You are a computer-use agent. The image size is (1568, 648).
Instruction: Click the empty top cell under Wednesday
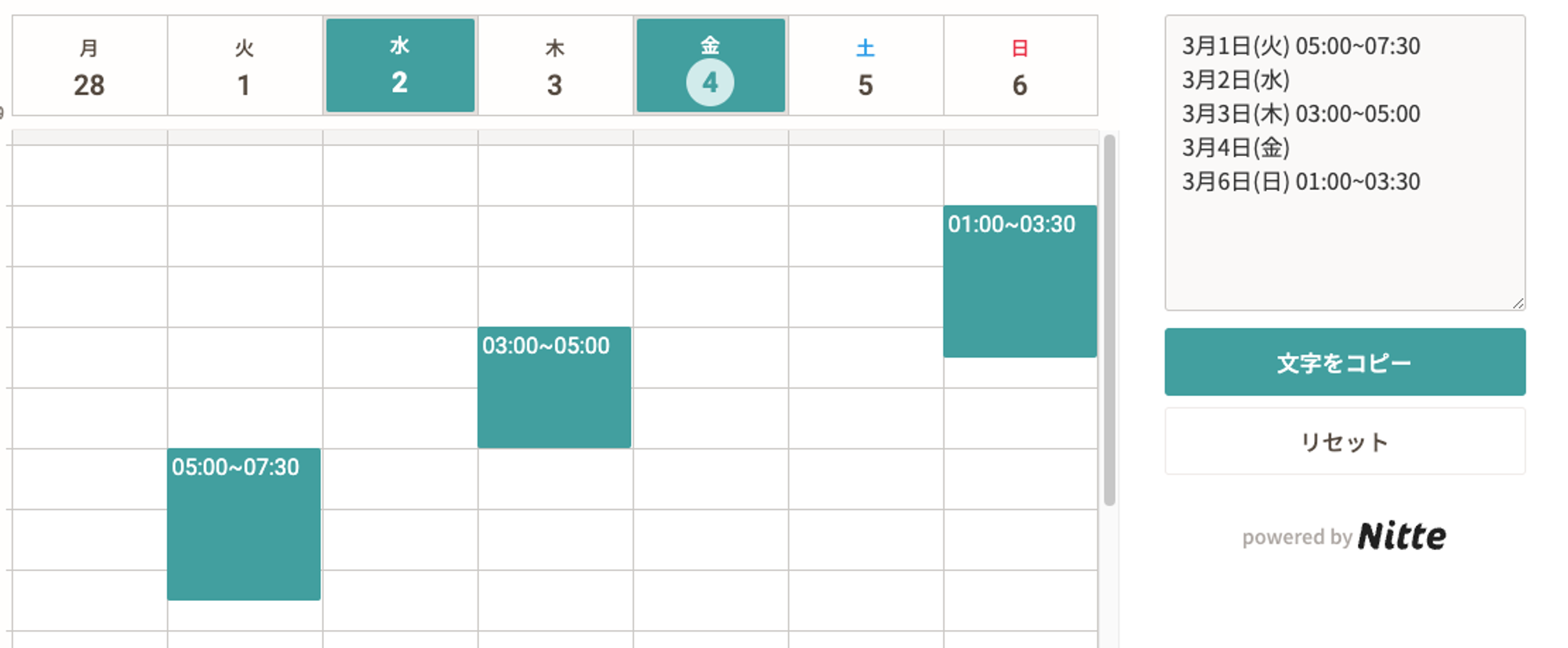tap(400, 175)
